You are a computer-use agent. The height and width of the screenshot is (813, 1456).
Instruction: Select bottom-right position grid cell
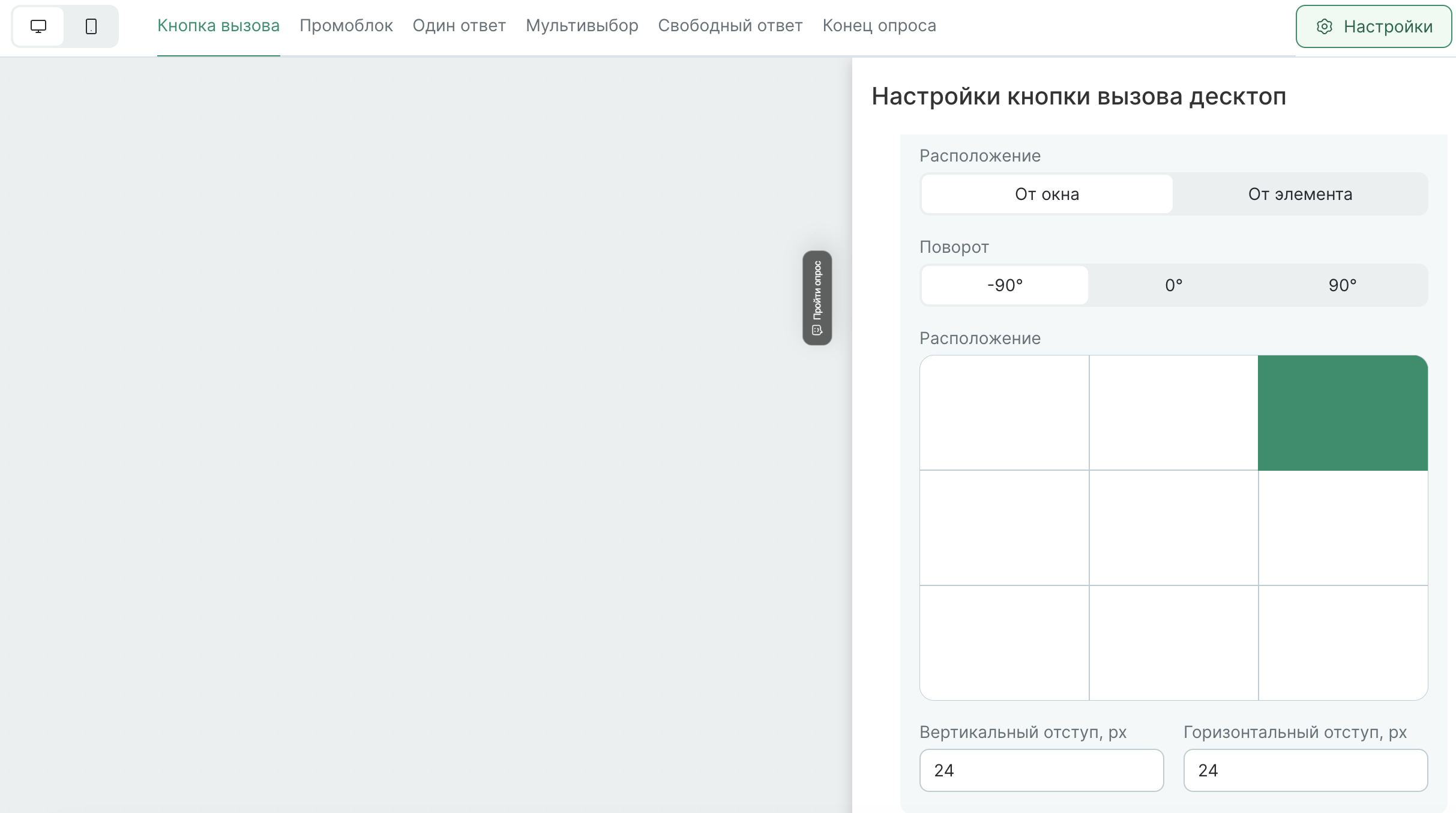click(1343, 642)
